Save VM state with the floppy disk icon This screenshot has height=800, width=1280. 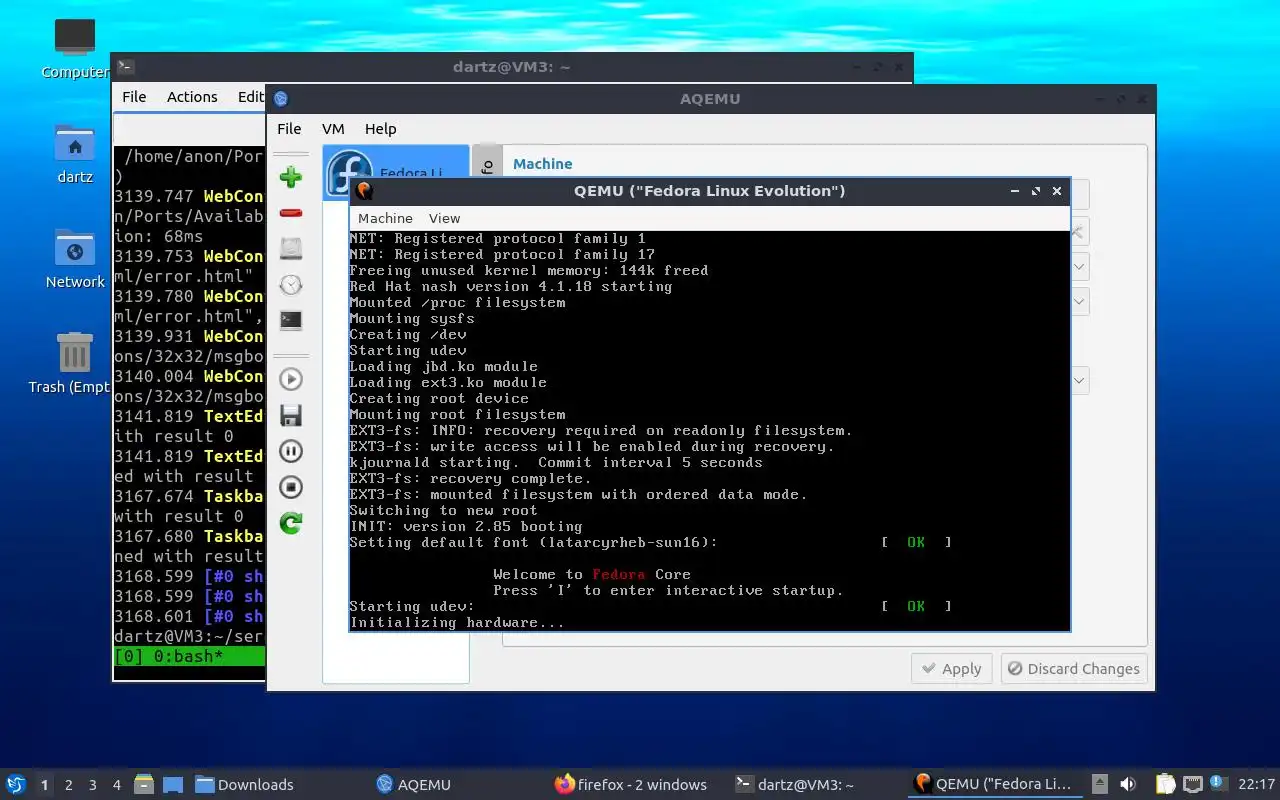coord(291,415)
